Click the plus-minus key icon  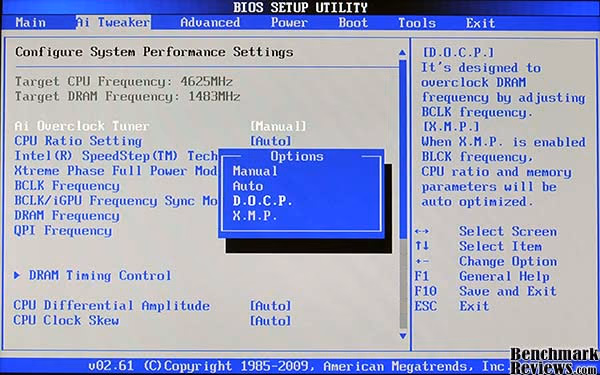[422, 261]
